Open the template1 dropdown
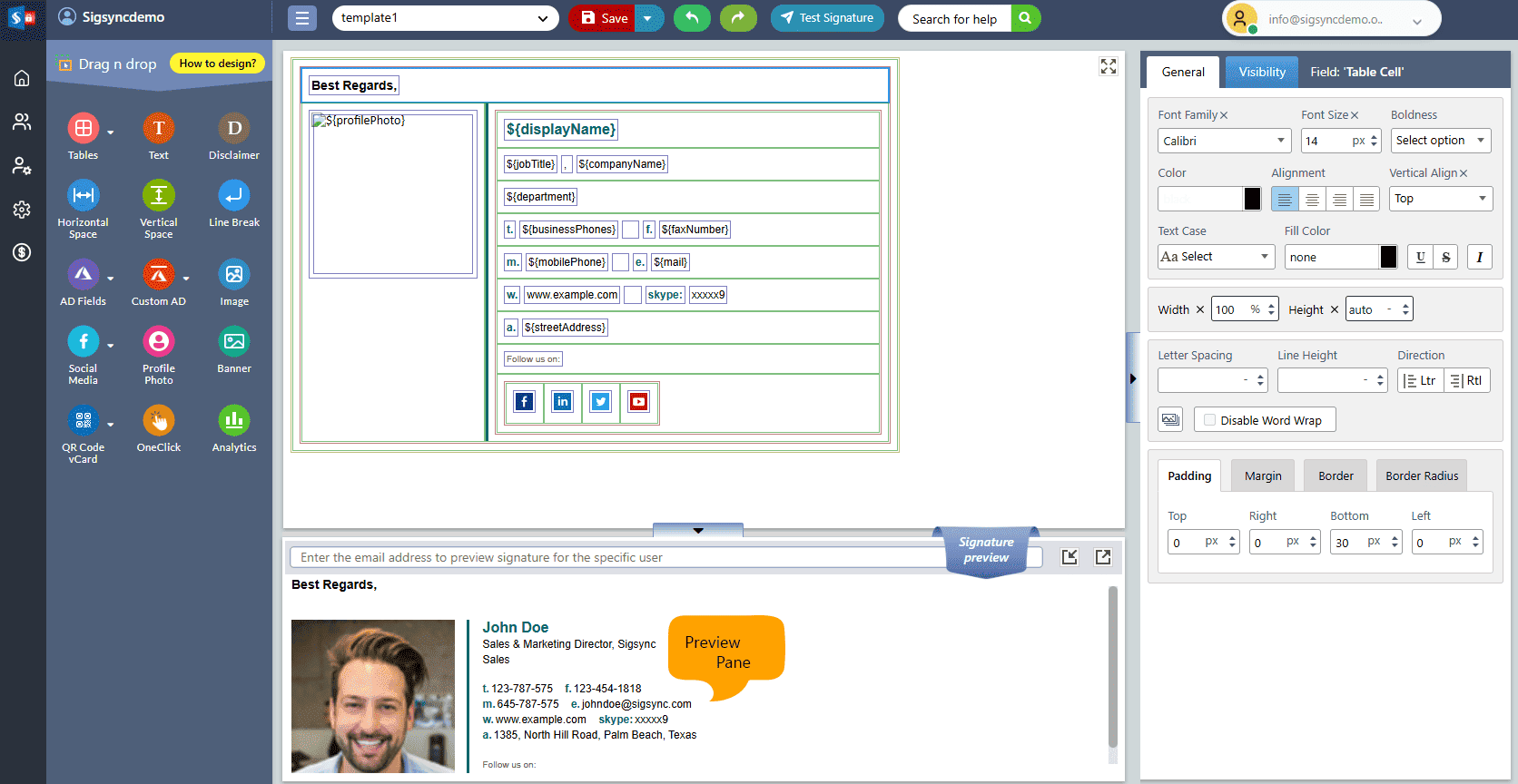The width and height of the screenshot is (1518, 784). pyautogui.click(x=445, y=18)
